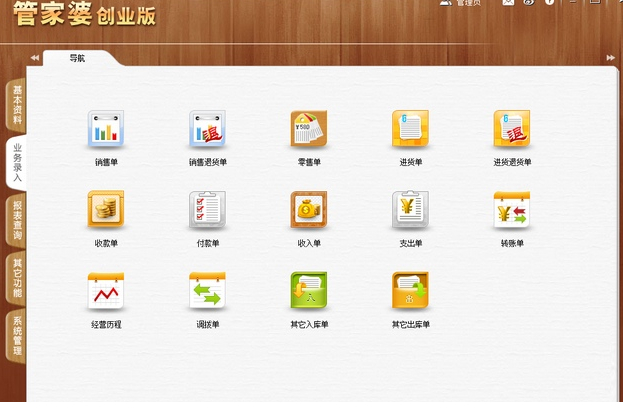Screen dimensions: 623x402
Task: Open the 调拨单 stock transfer icon
Action: pos(207,292)
